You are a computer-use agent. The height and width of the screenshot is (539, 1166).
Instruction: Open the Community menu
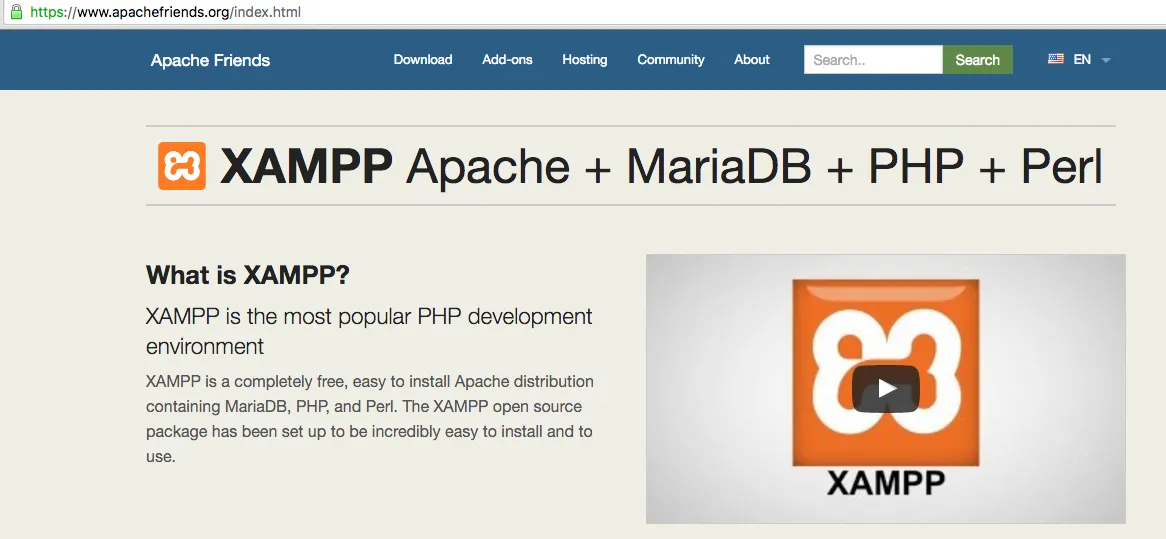(x=671, y=59)
